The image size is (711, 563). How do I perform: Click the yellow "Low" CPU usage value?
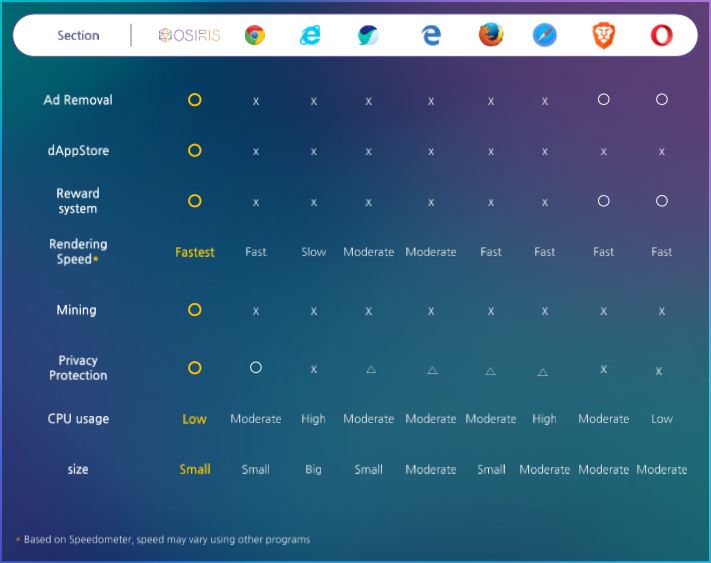195,419
